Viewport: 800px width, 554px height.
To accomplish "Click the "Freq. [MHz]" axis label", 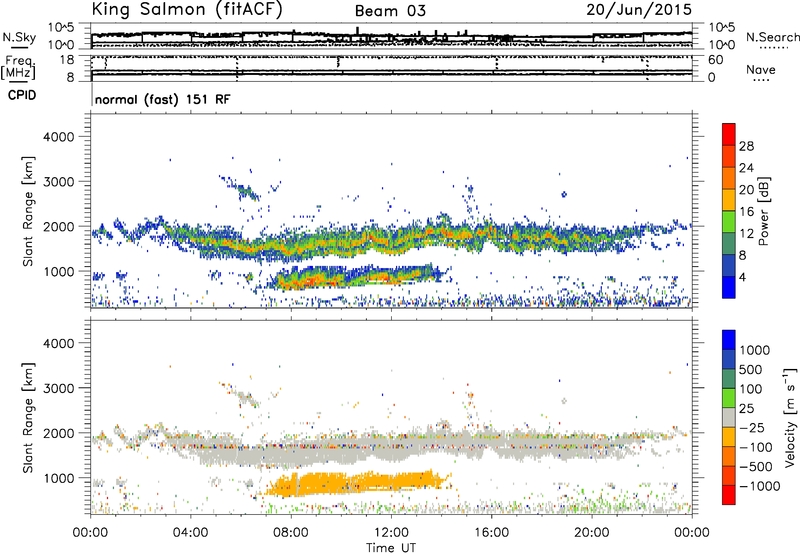I will (18, 68).
